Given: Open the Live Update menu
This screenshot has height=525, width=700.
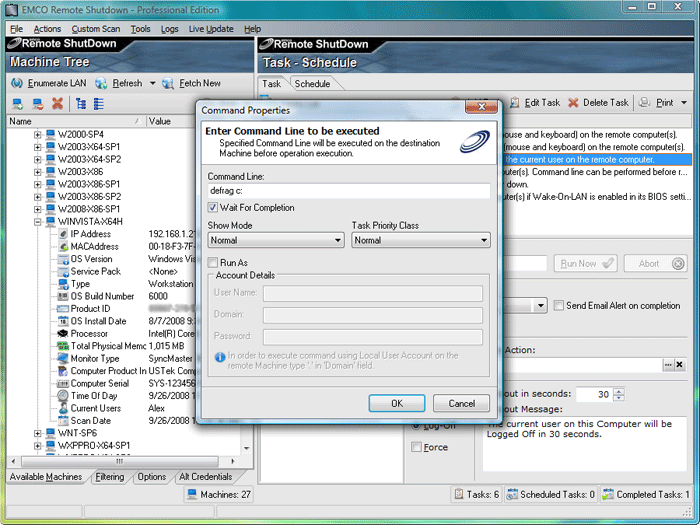Looking at the screenshot, I should coord(211,29).
